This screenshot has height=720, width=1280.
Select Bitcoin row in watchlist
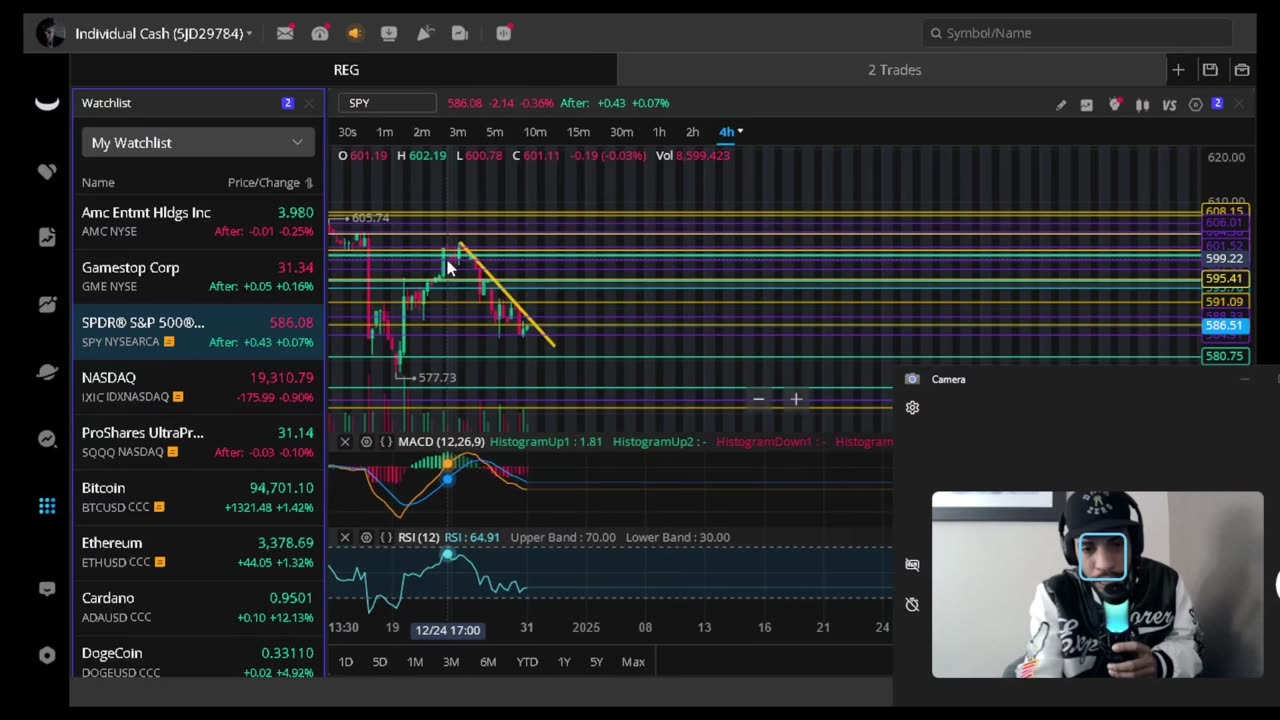pyautogui.click(x=198, y=497)
